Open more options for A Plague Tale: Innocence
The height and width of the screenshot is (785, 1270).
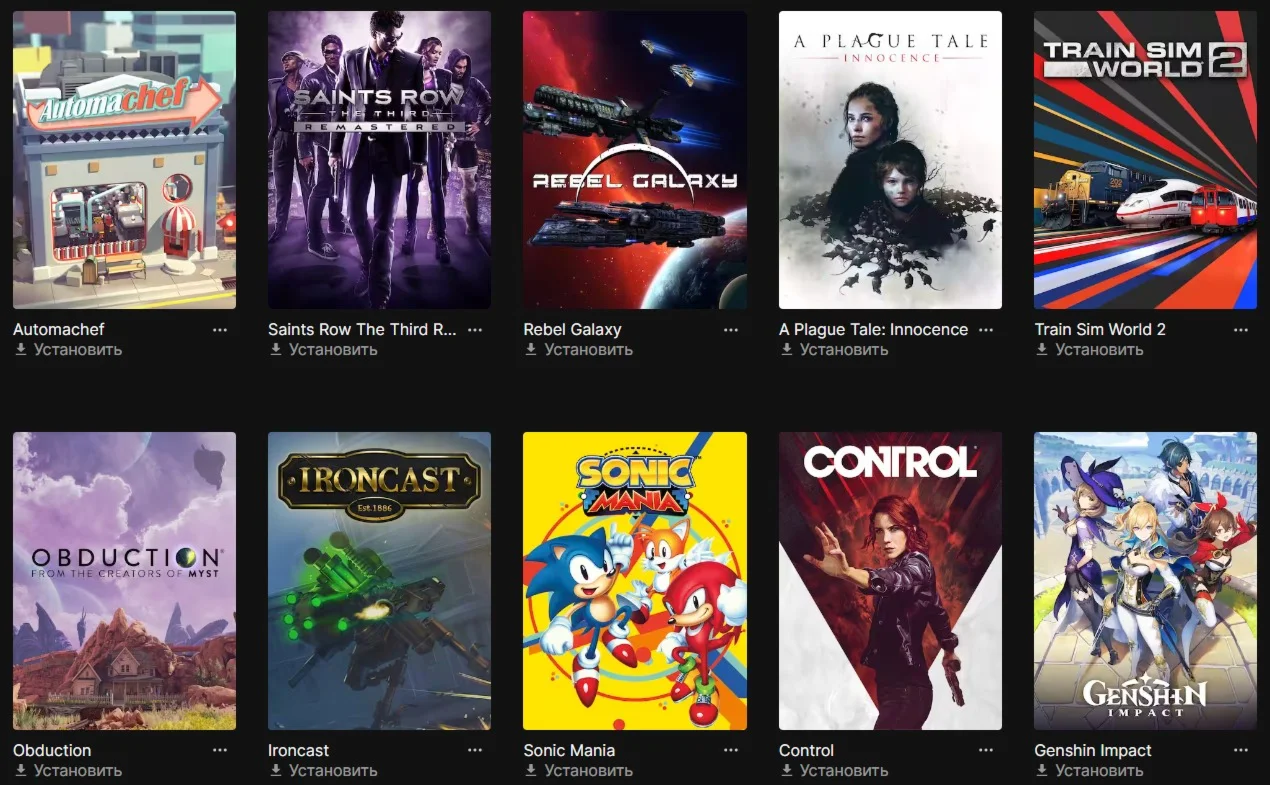986,329
